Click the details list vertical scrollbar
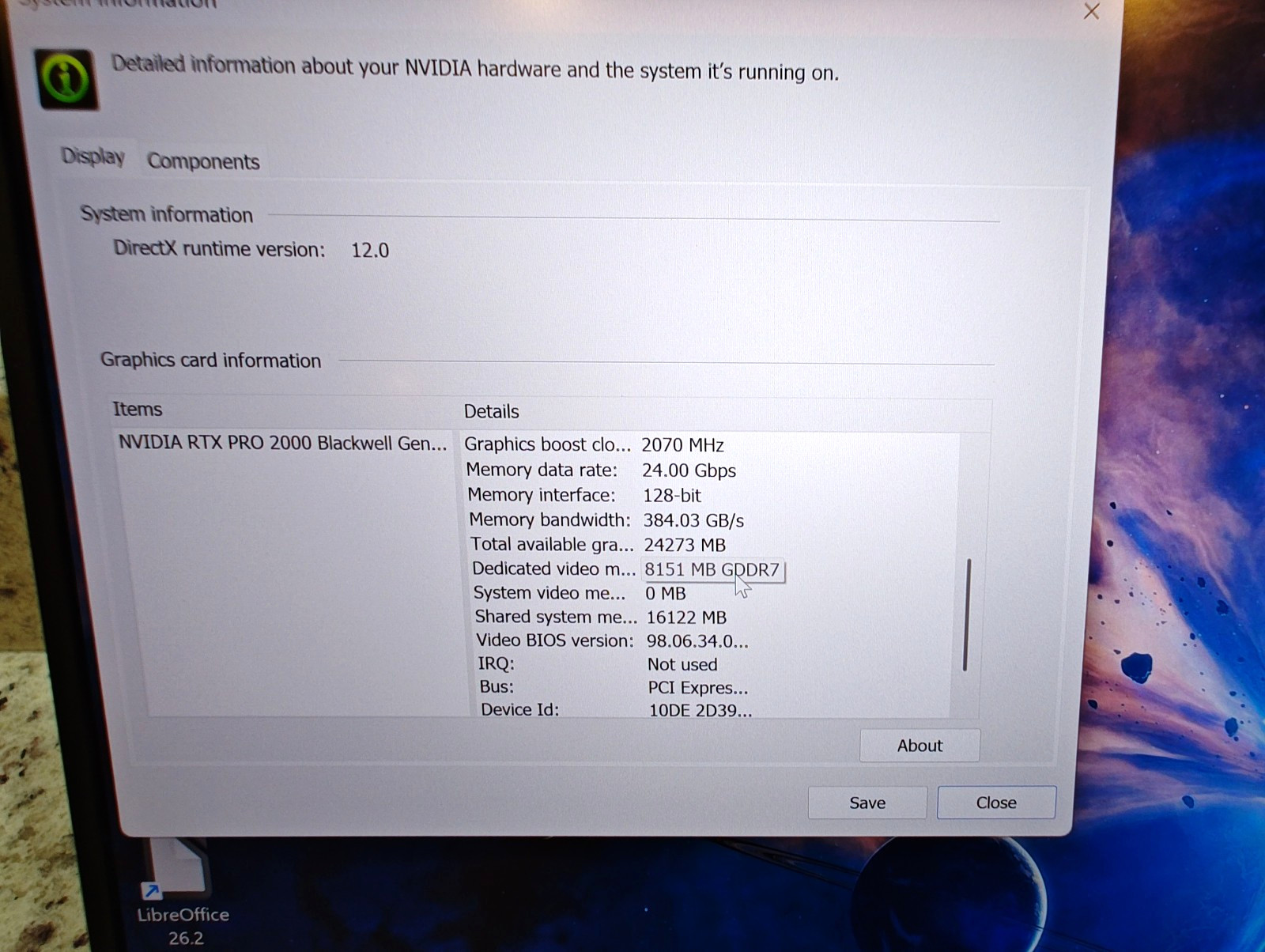Viewport: 1265px width, 952px height. (966, 615)
